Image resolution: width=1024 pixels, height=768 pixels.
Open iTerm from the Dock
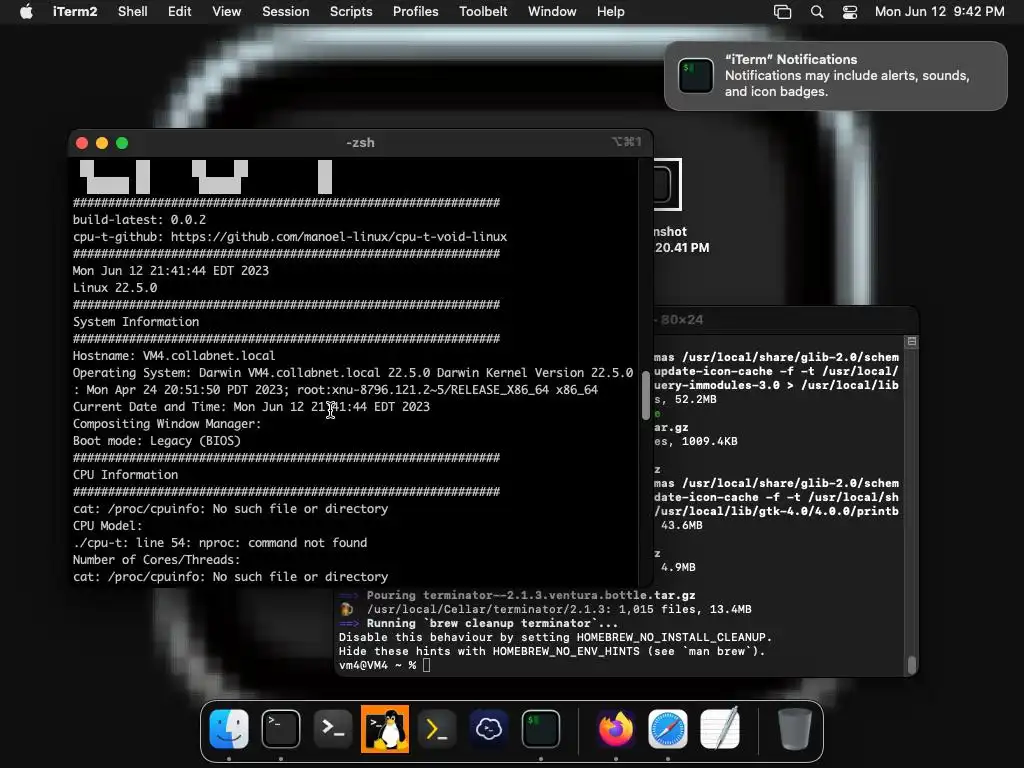click(541, 729)
